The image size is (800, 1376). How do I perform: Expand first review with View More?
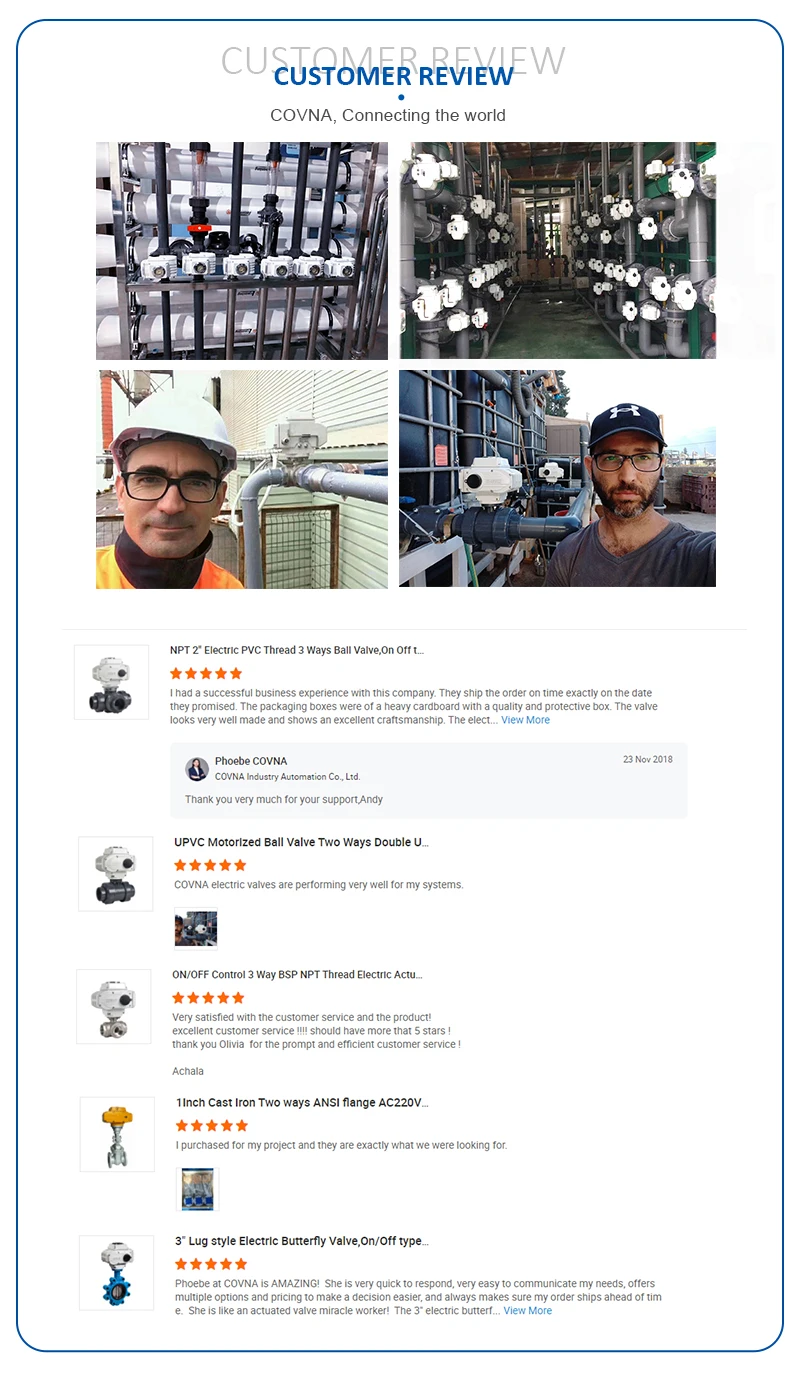tap(525, 720)
